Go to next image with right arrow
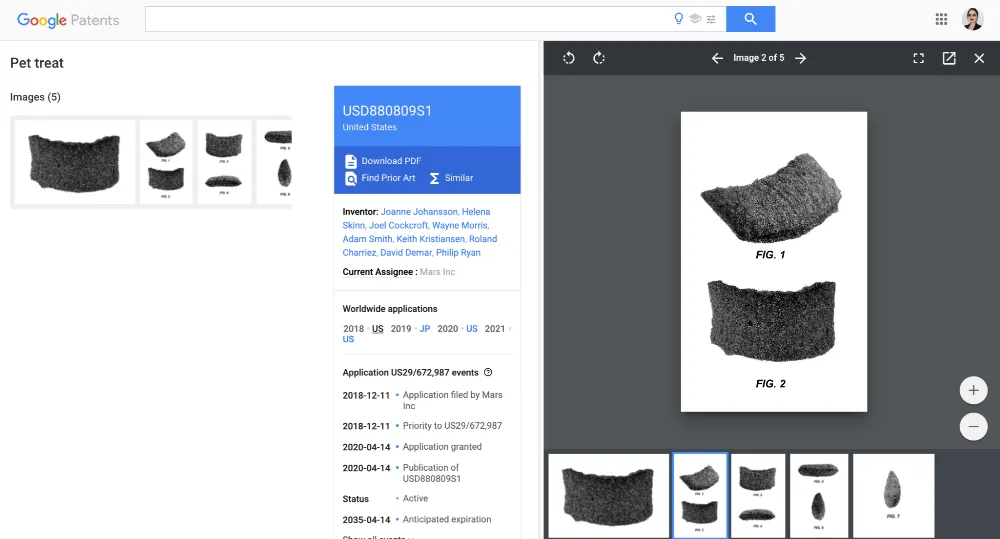This screenshot has height=539, width=1000. (x=800, y=58)
